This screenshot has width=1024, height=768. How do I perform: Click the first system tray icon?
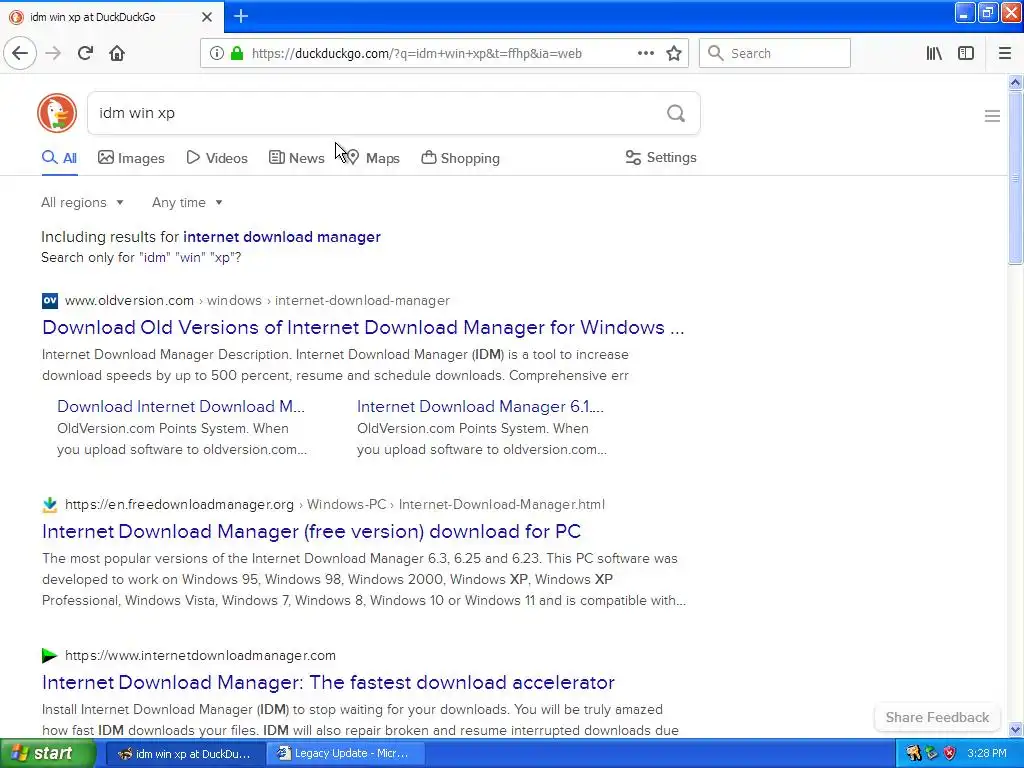pos(914,753)
